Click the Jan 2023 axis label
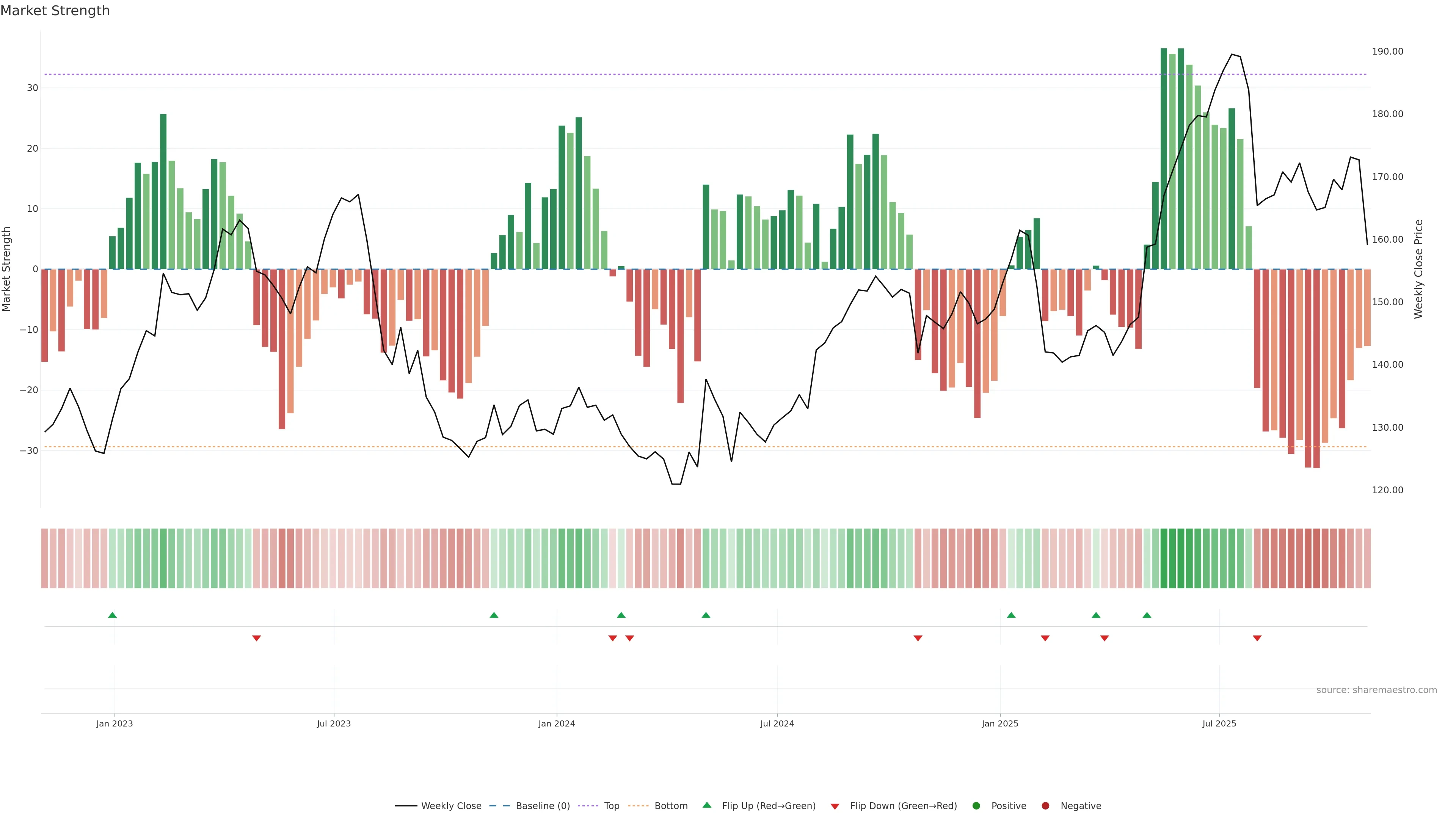Image resolution: width=1456 pixels, height=819 pixels. (x=114, y=723)
